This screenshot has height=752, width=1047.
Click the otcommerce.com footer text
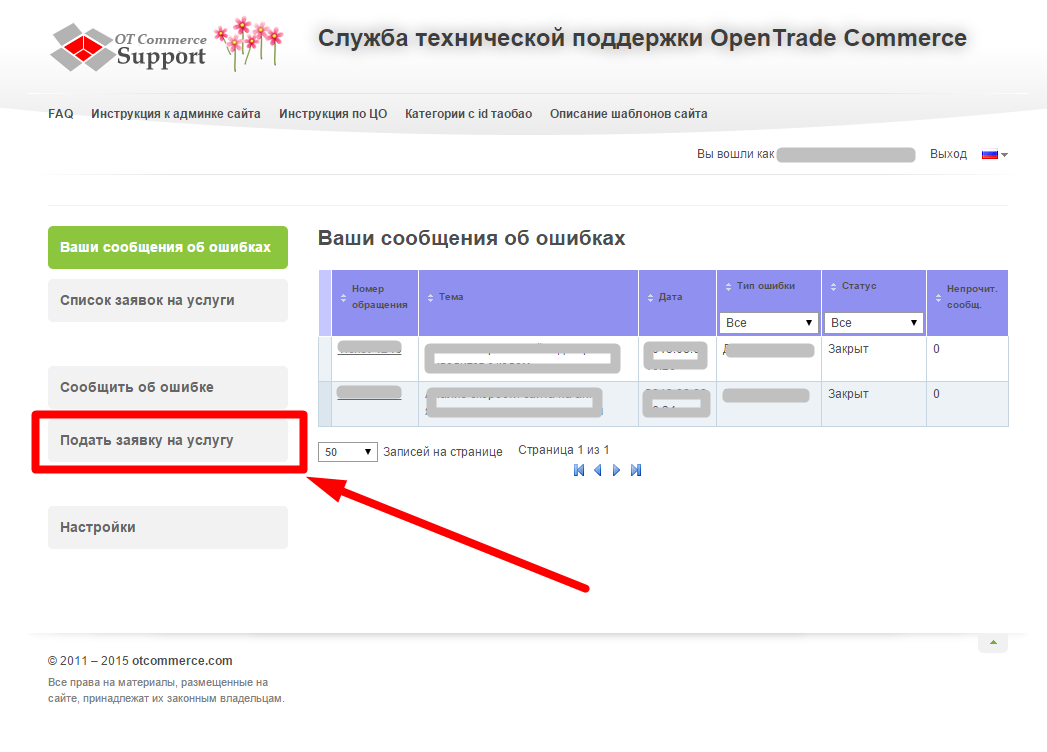coord(182,661)
